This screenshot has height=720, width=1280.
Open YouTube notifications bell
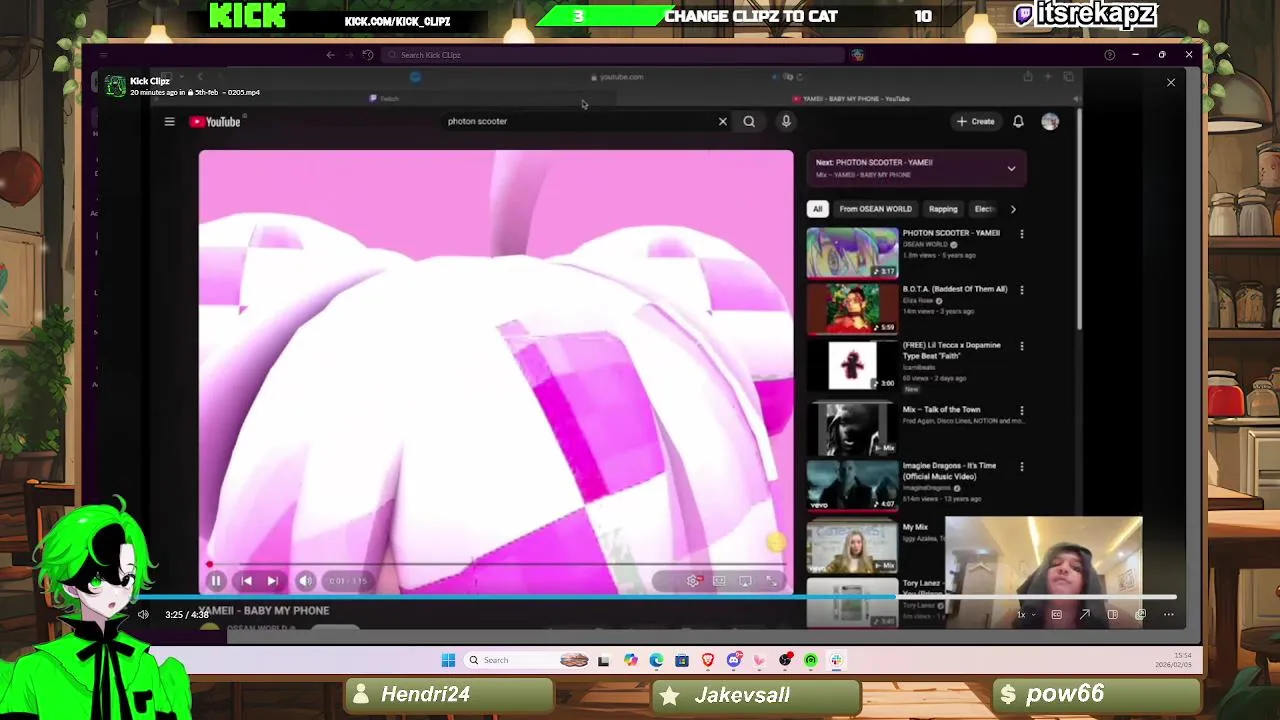[x=1018, y=121]
